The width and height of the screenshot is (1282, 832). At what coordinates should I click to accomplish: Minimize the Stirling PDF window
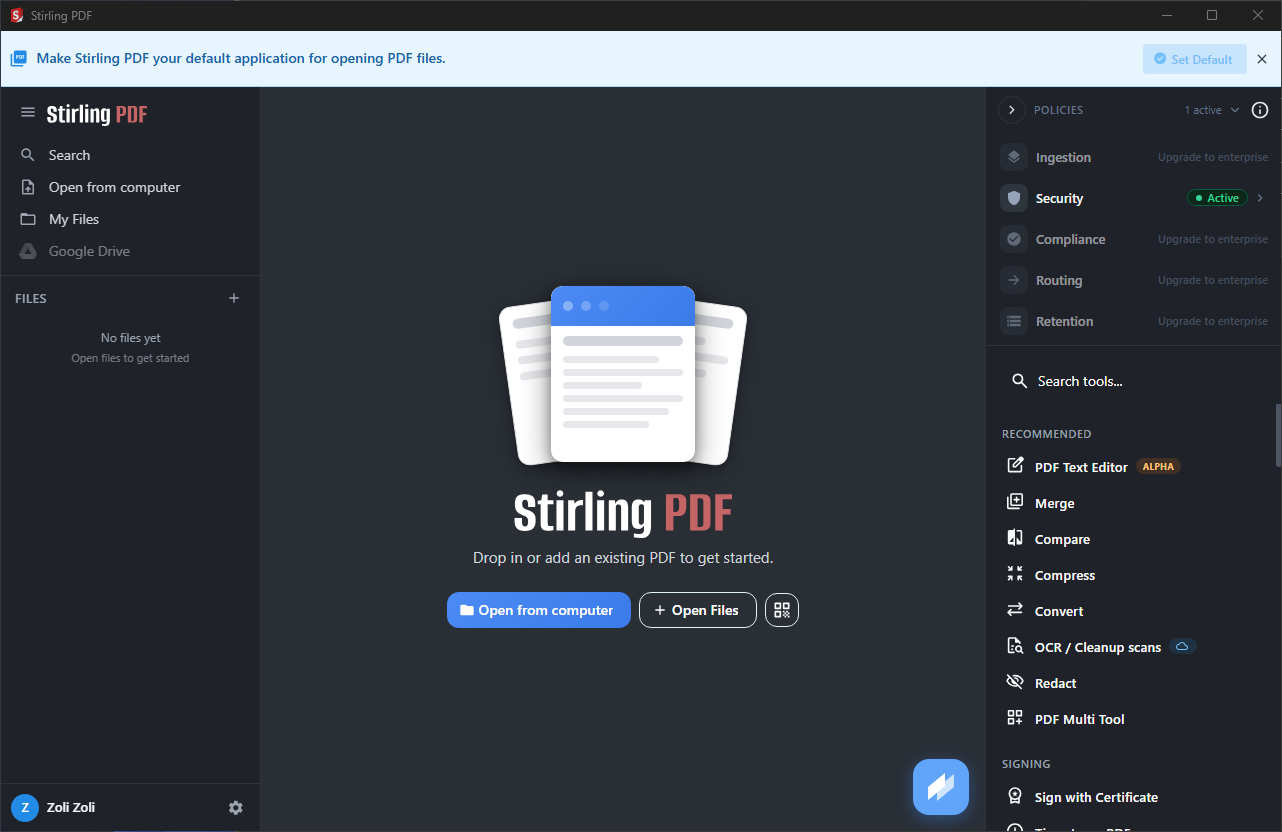(1166, 15)
